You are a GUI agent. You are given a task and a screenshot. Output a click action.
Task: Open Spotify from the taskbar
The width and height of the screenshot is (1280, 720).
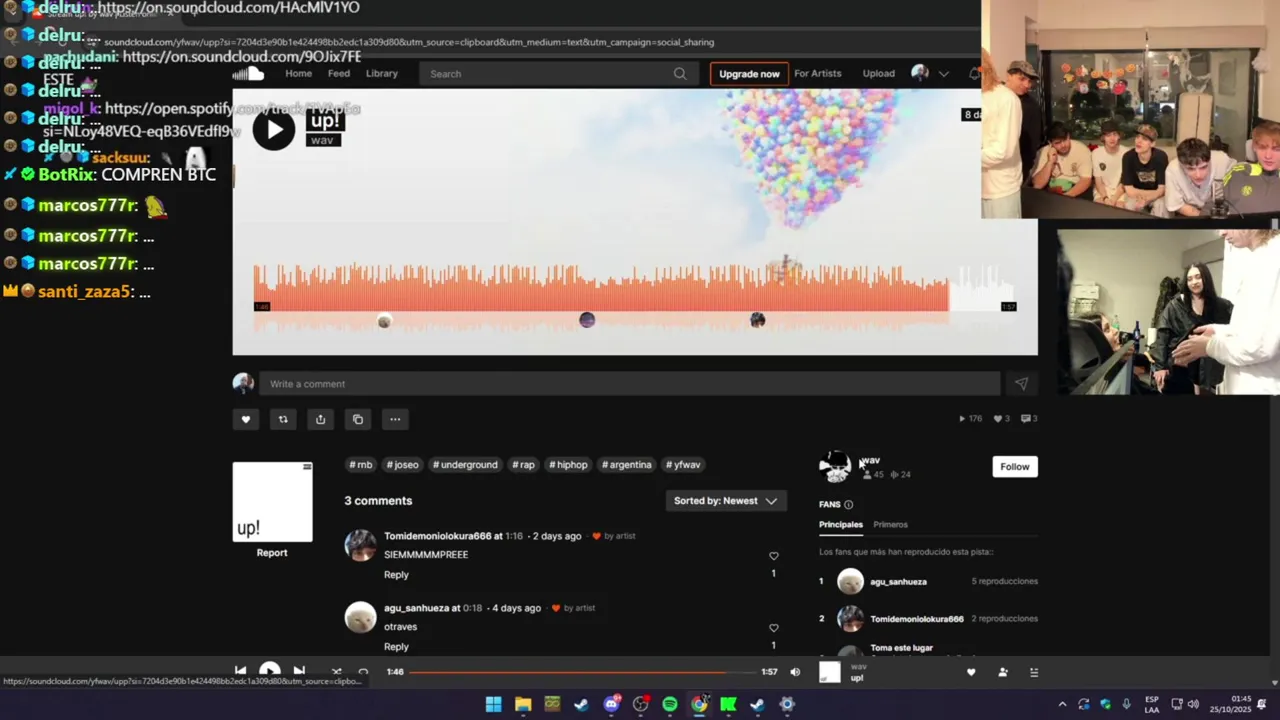pyautogui.click(x=670, y=705)
